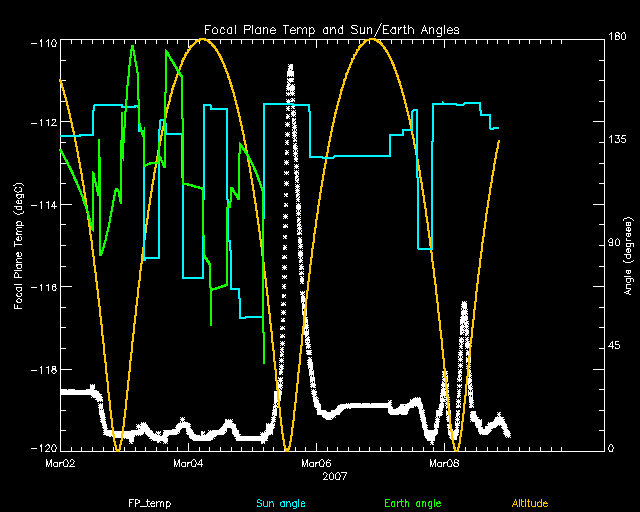This screenshot has width=640, height=512.
Task: Click the Mar06 date tick label
Action: coord(317,464)
